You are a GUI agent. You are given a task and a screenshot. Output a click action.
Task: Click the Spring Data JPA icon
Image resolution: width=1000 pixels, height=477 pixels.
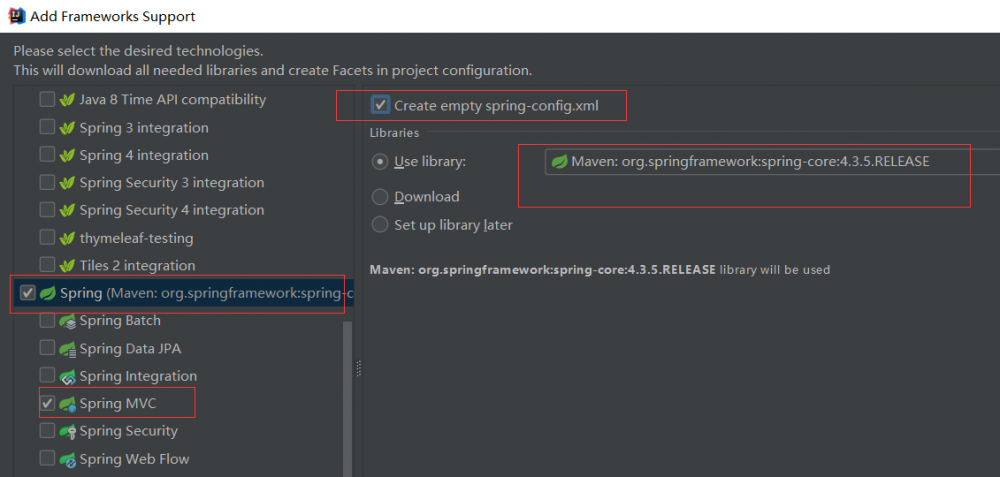pos(68,349)
